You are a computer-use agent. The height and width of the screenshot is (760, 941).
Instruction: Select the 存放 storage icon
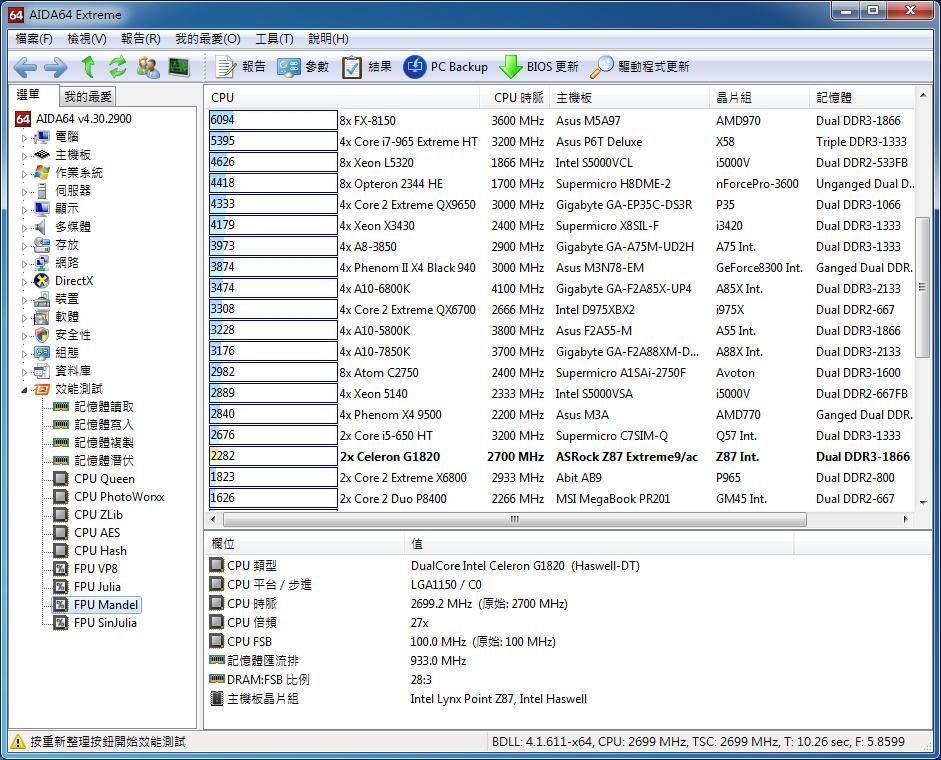point(41,245)
